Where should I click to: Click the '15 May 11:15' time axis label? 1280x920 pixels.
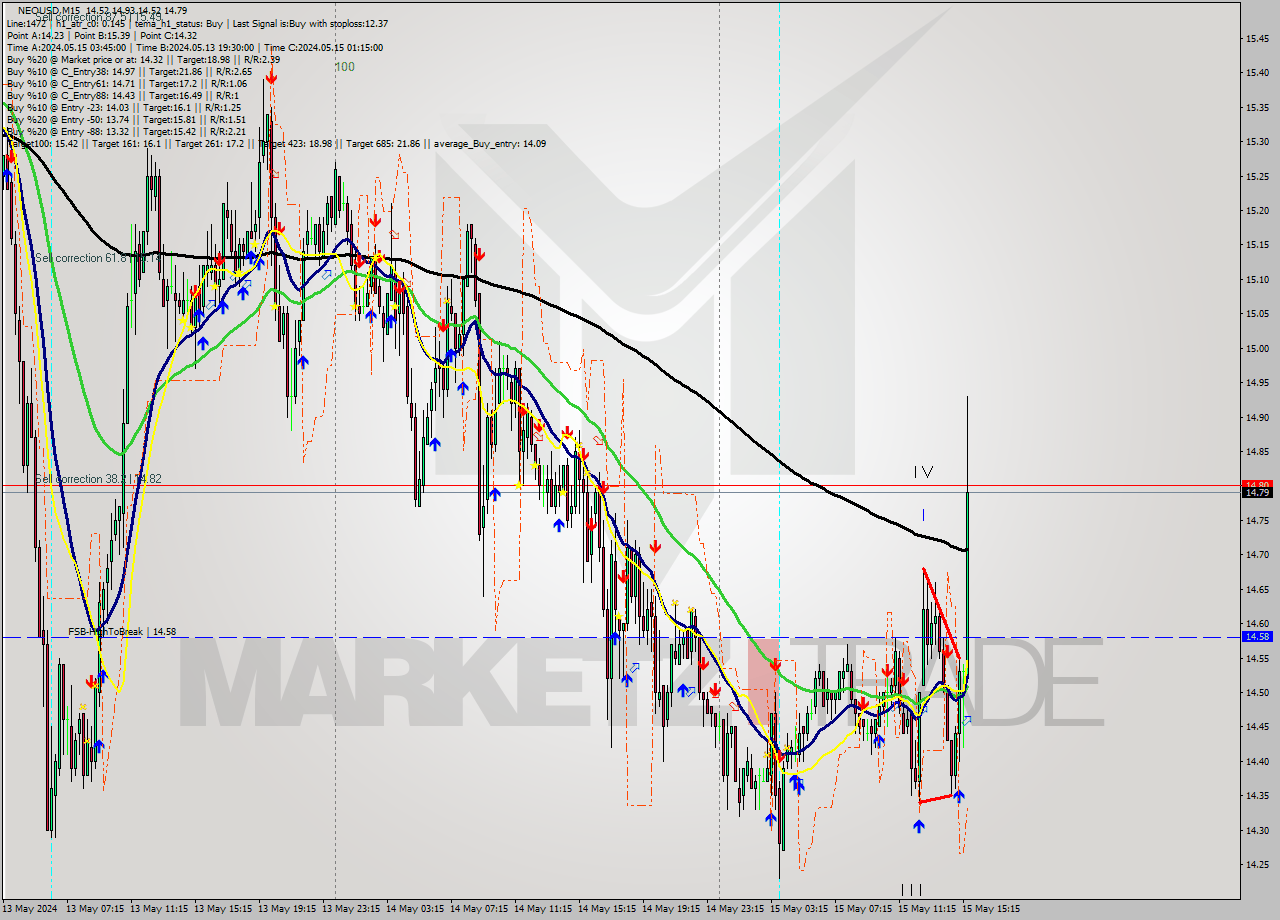(x=927, y=909)
